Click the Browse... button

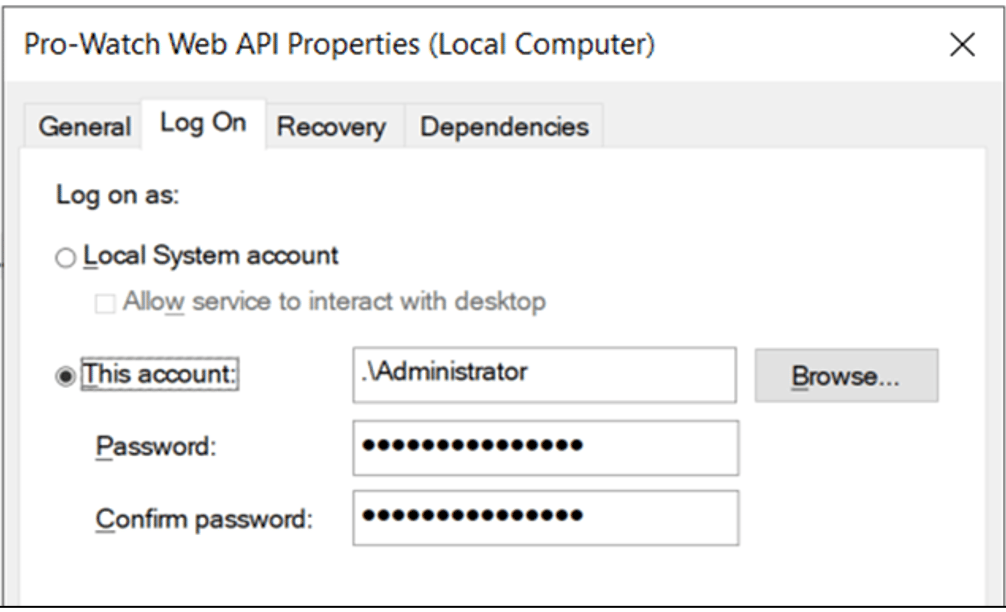(846, 375)
